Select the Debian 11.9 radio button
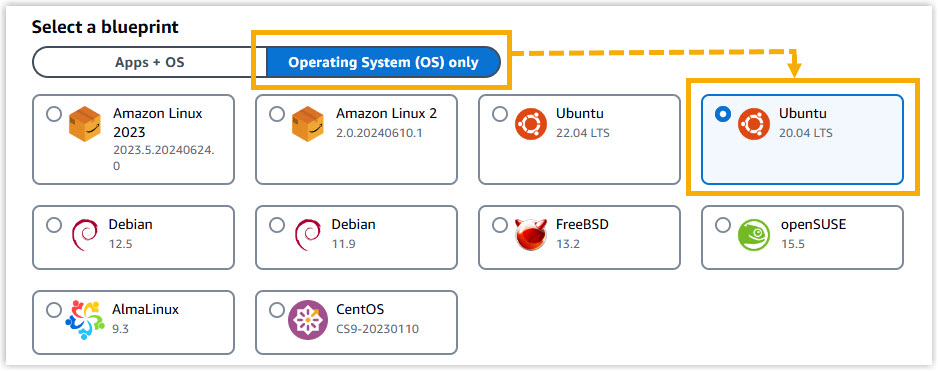The width and height of the screenshot is (938, 371). click(276, 225)
